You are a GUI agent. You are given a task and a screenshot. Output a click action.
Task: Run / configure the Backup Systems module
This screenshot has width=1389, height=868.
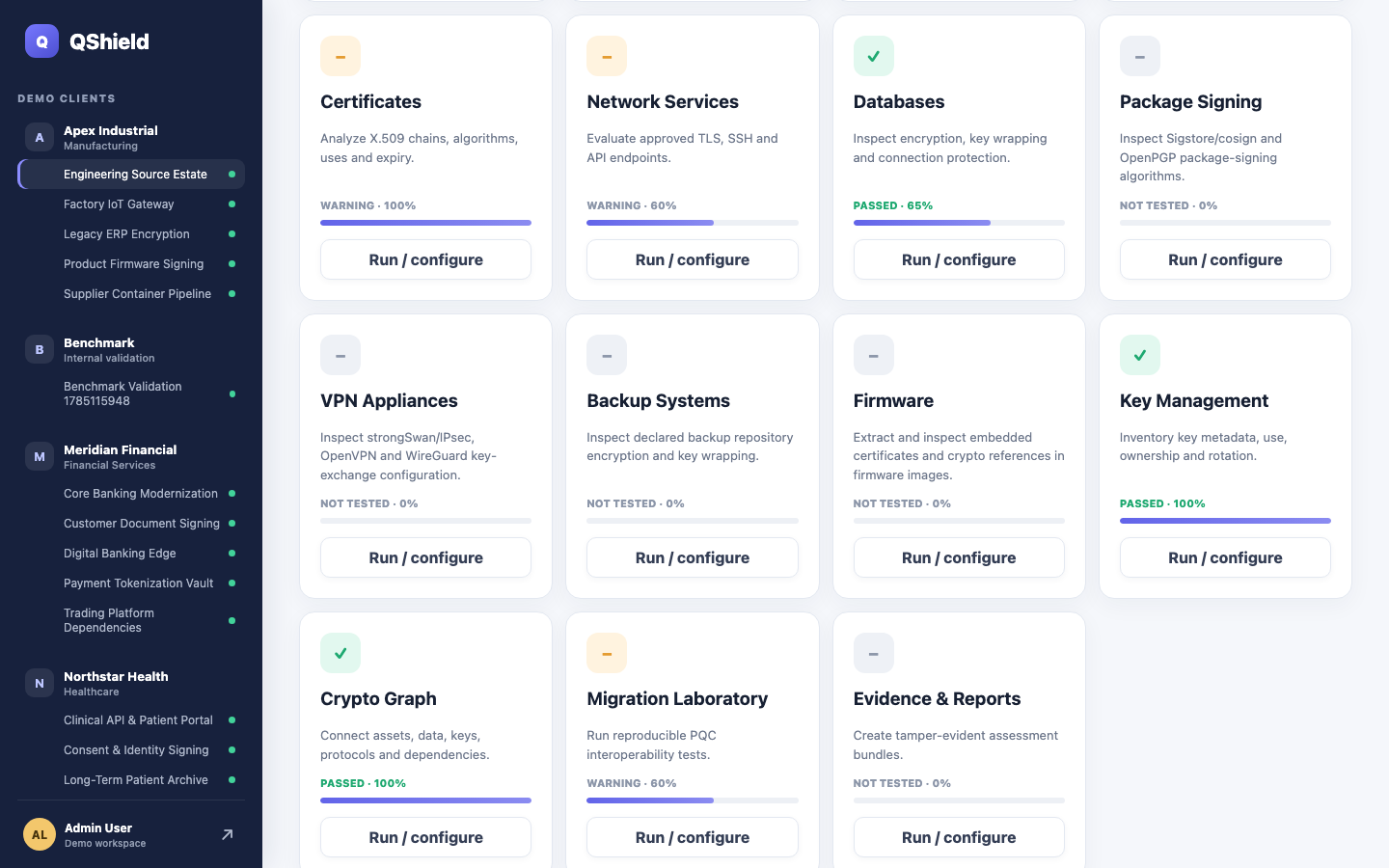693,557
